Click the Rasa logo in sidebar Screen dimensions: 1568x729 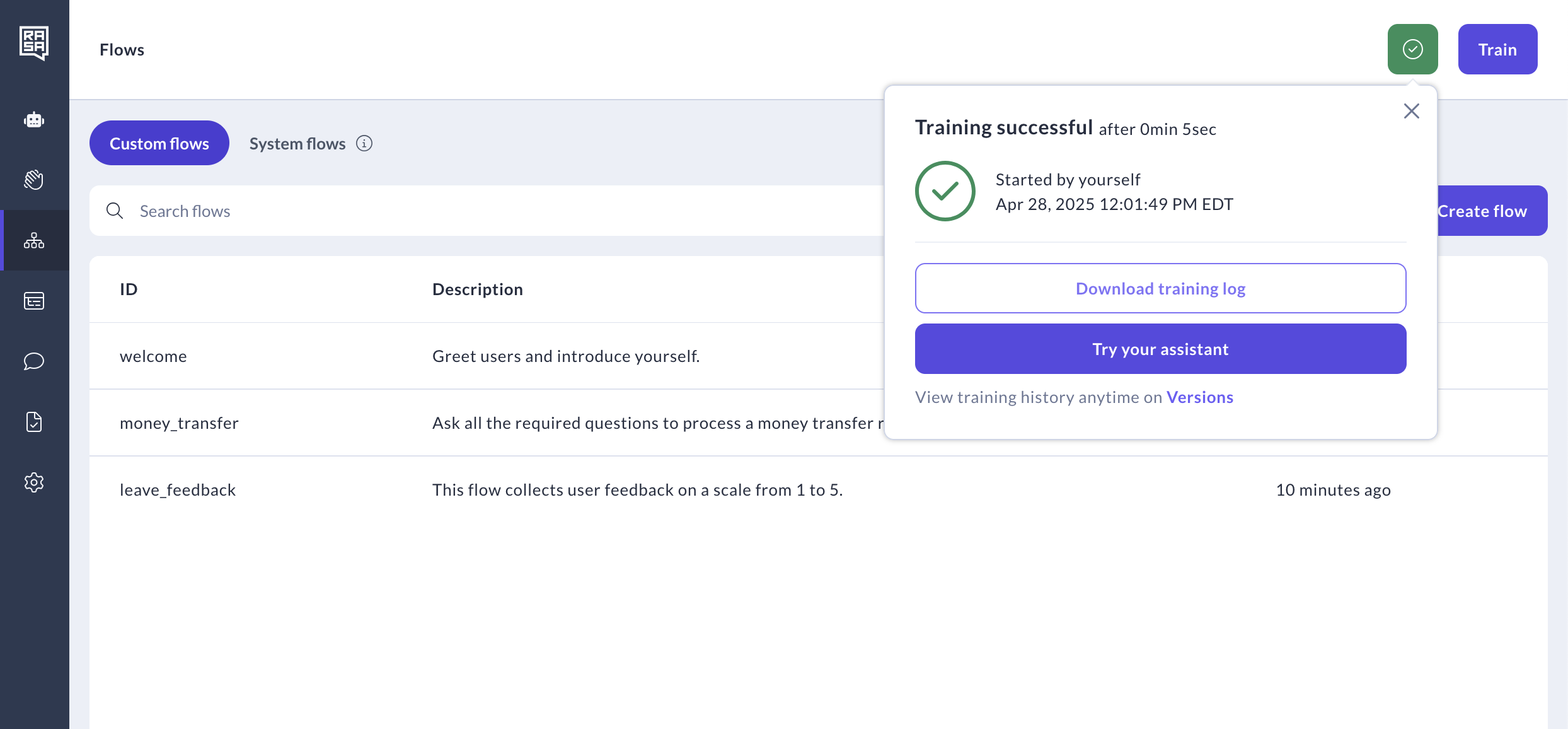pyautogui.click(x=34, y=43)
